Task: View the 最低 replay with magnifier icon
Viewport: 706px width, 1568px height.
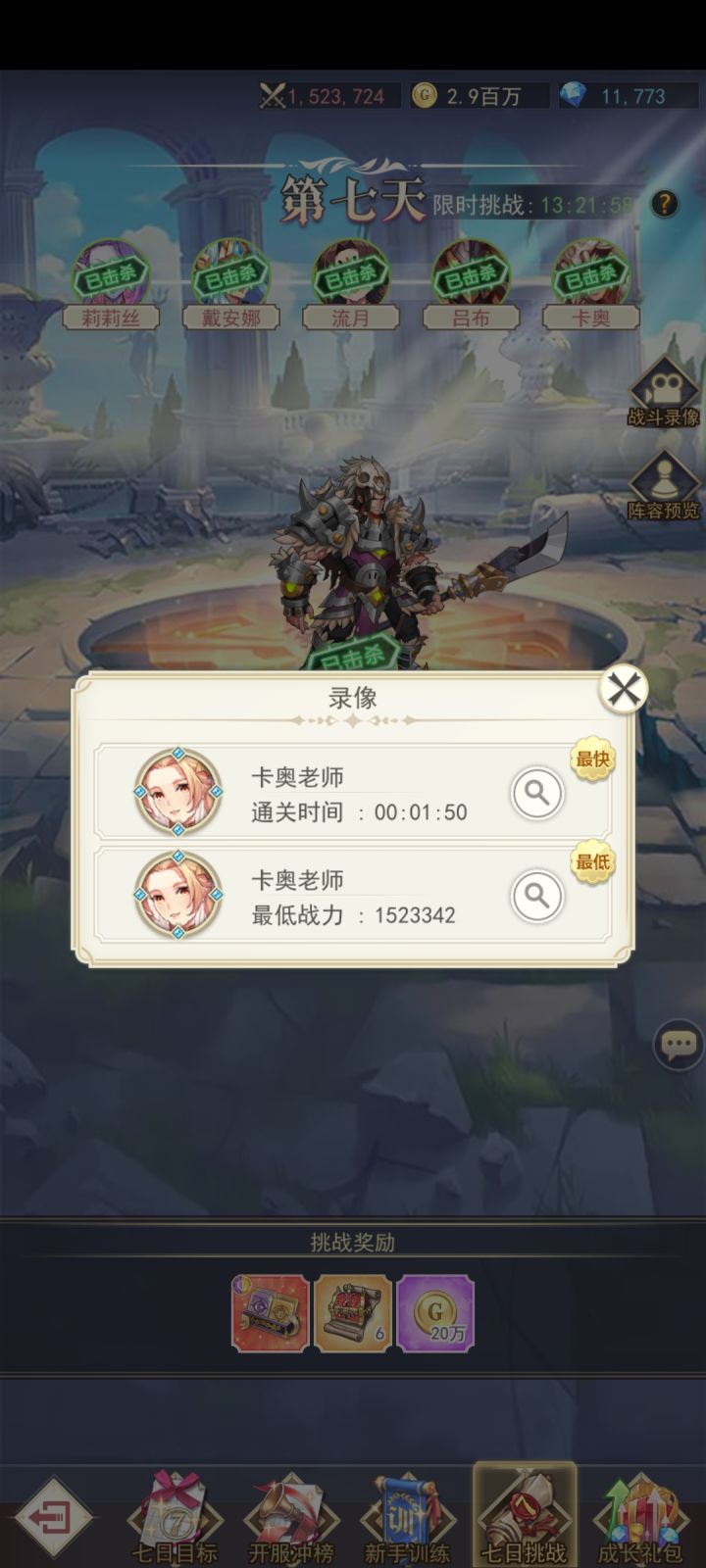Action: click(x=537, y=896)
